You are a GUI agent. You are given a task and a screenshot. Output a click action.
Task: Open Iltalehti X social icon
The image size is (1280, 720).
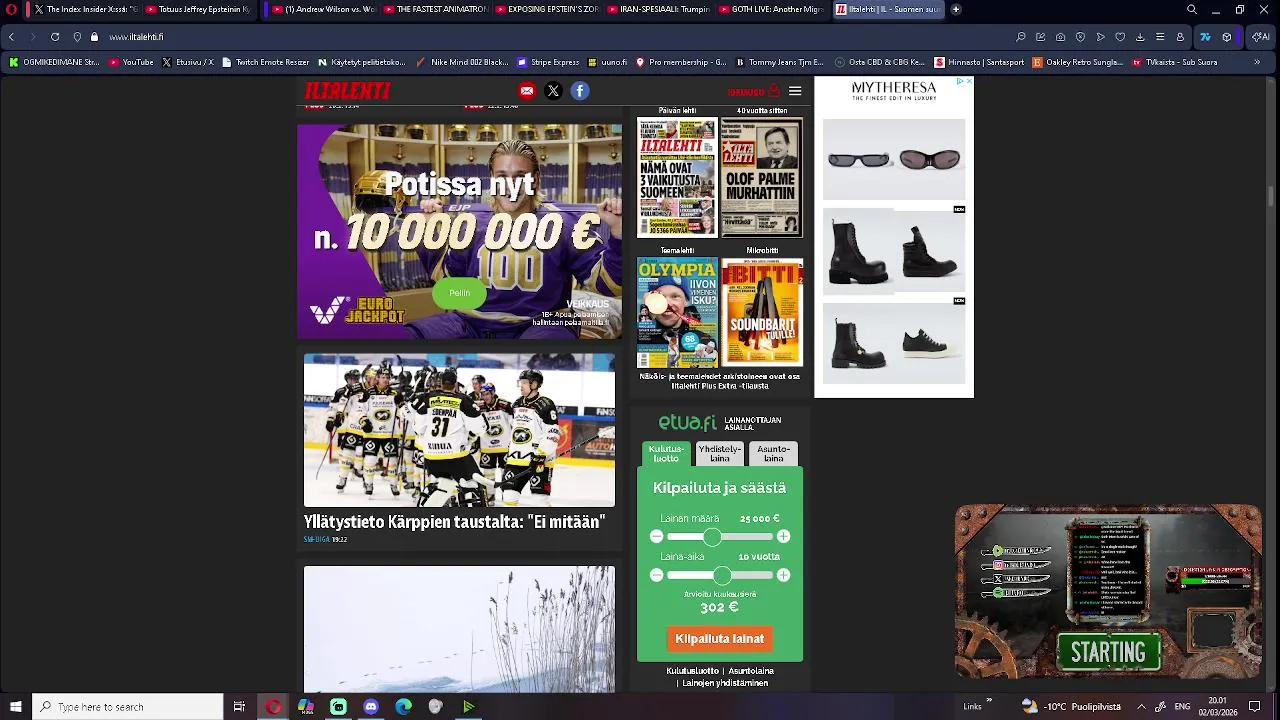pos(553,91)
